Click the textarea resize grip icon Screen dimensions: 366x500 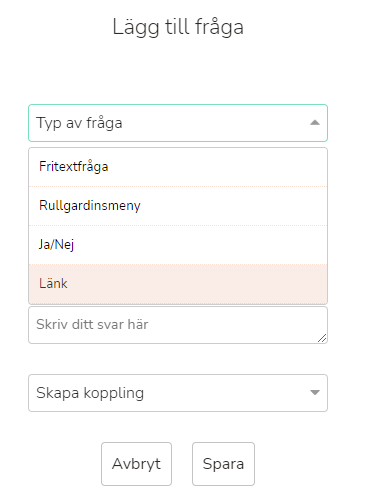pos(322,338)
